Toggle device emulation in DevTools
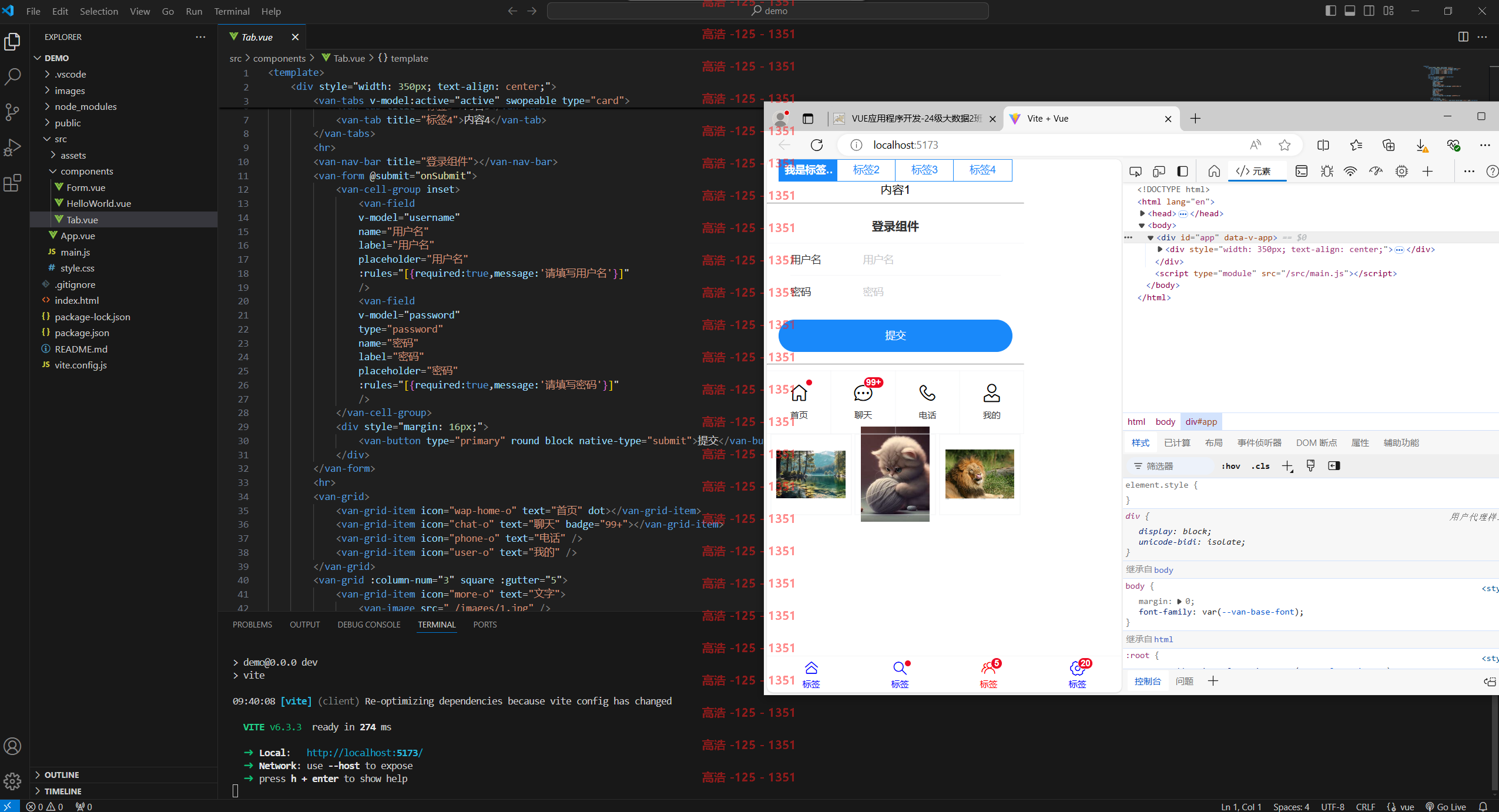This screenshot has height=812, width=1499. point(1159,171)
